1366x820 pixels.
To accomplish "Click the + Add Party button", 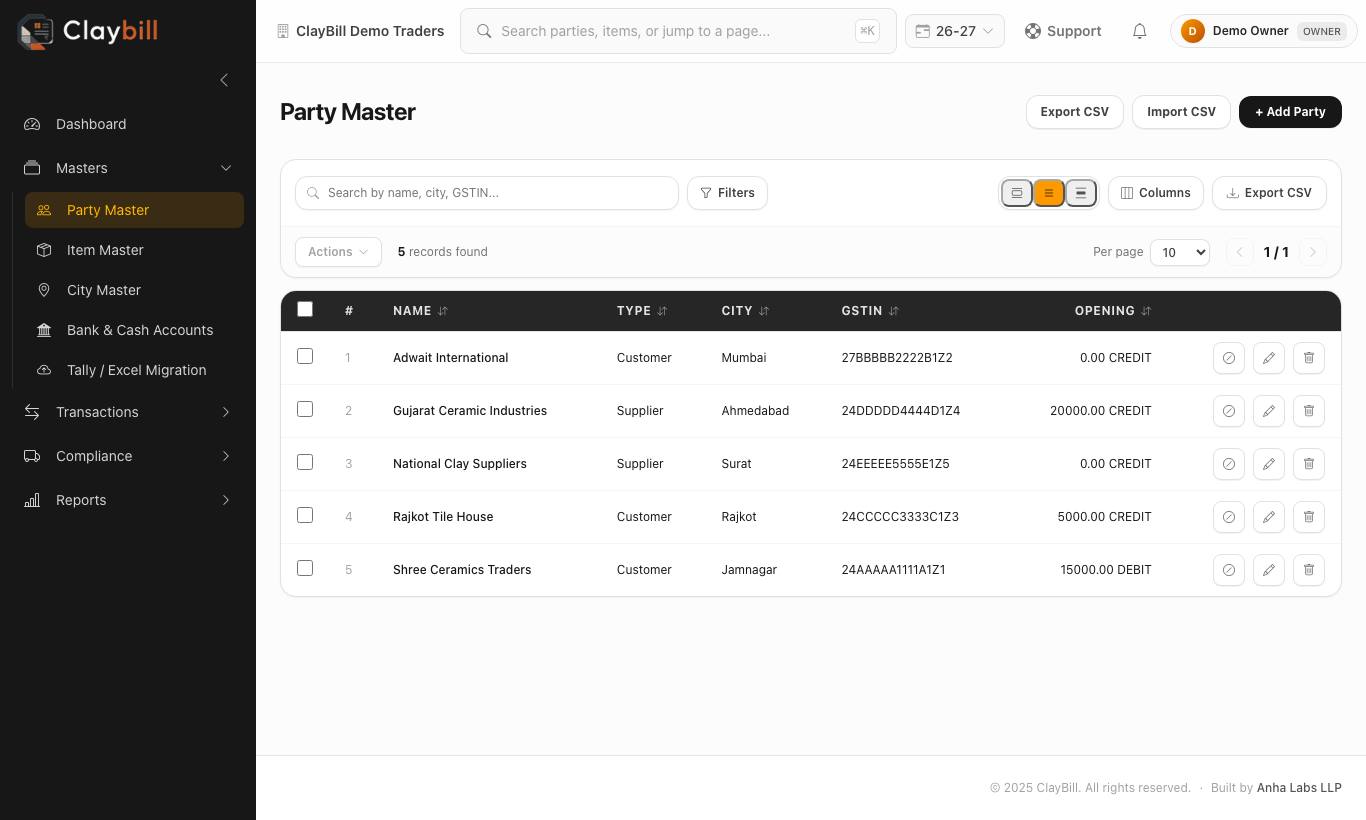I will point(1290,112).
